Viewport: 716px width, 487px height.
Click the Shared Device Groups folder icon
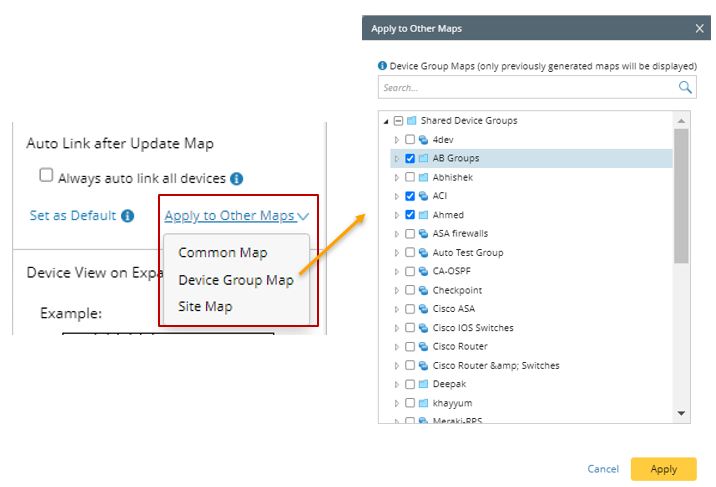pyautogui.click(x=411, y=120)
